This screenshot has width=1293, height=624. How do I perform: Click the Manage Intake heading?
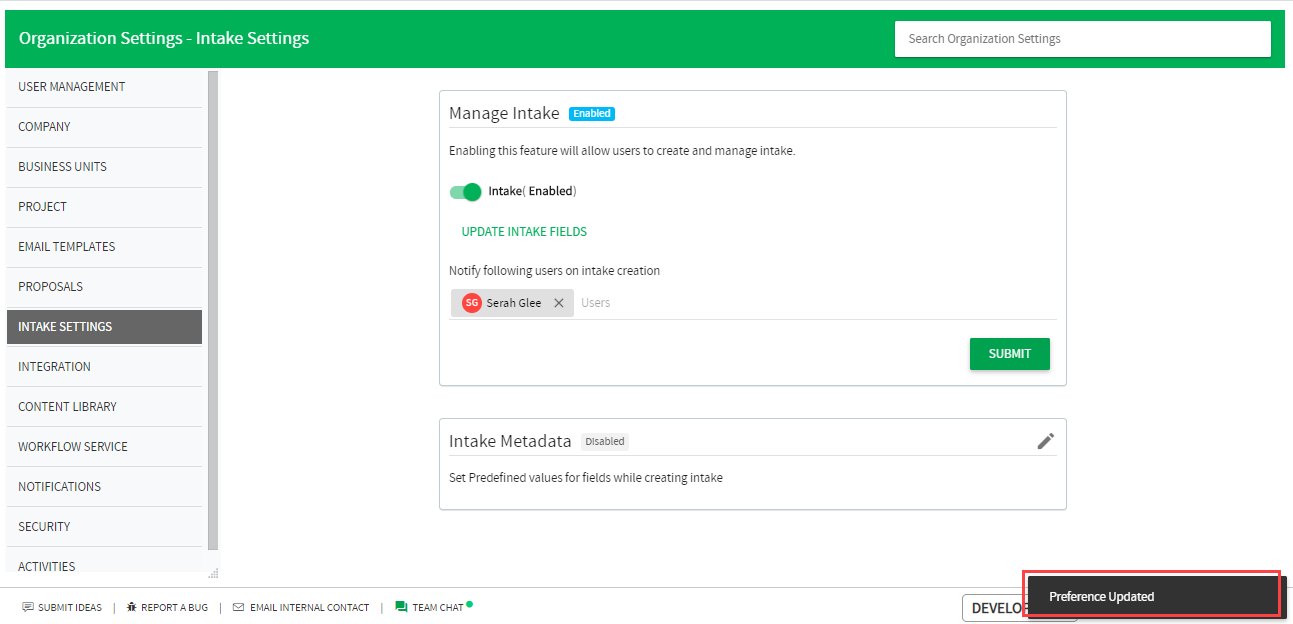pyautogui.click(x=504, y=113)
